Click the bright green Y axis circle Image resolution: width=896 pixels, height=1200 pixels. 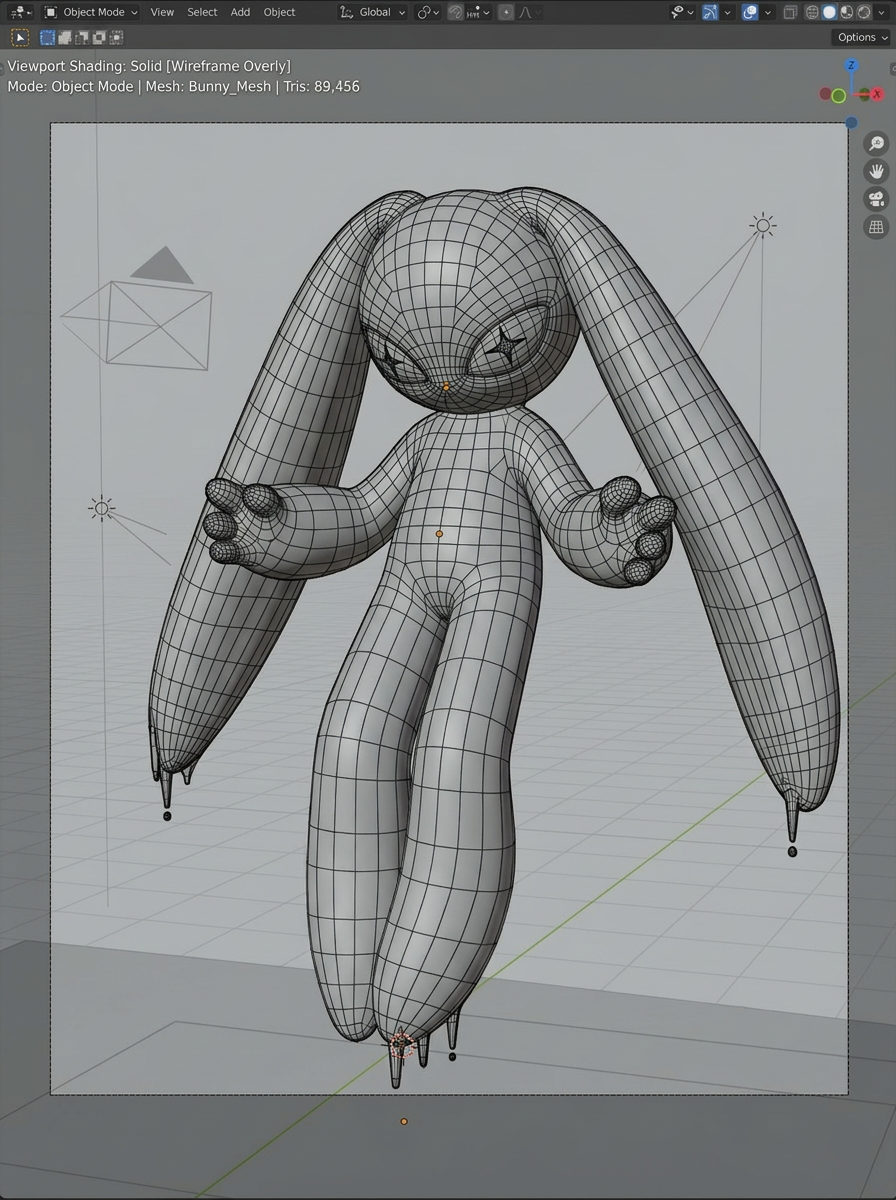pyautogui.click(x=838, y=96)
